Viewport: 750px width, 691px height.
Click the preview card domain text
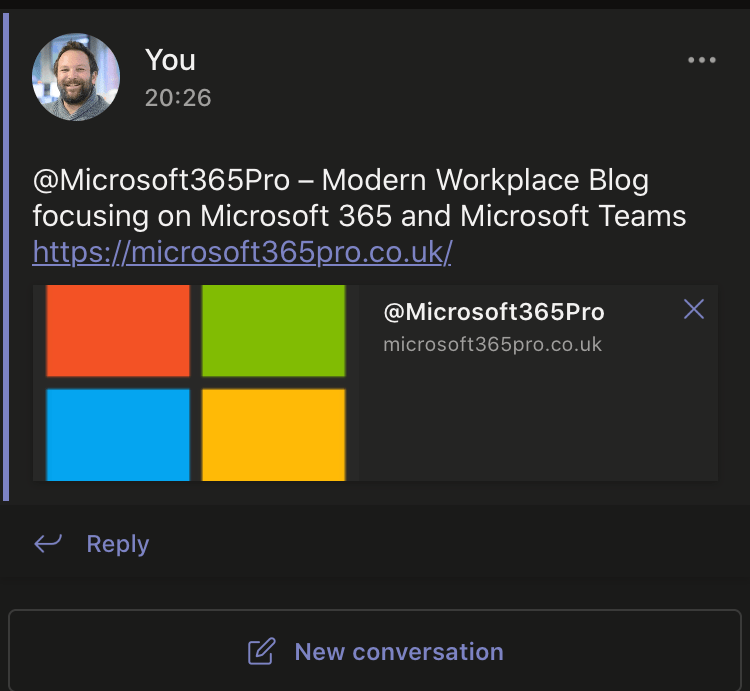point(493,344)
